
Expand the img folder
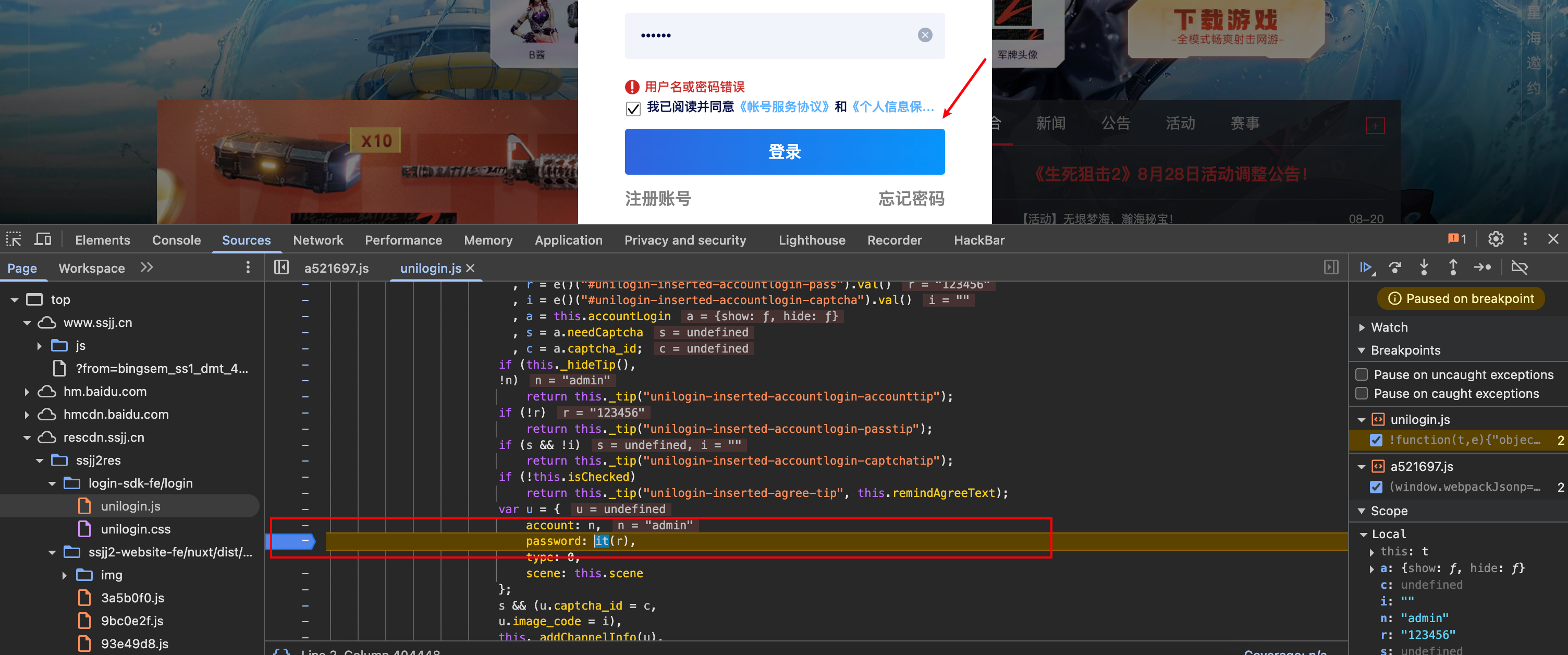(x=64, y=575)
